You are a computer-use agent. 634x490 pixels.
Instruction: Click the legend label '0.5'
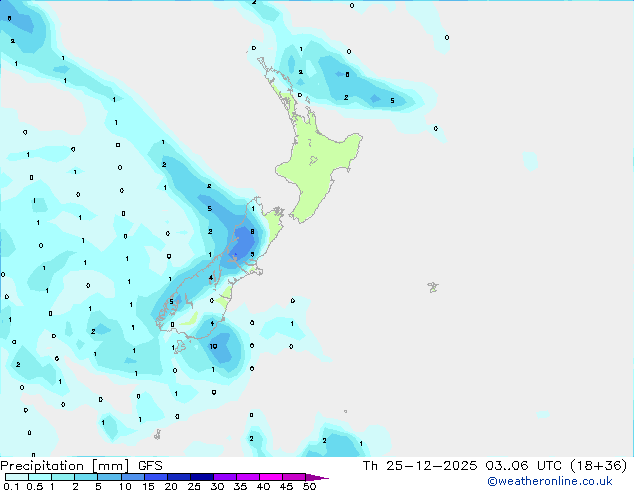(x=35, y=486)
